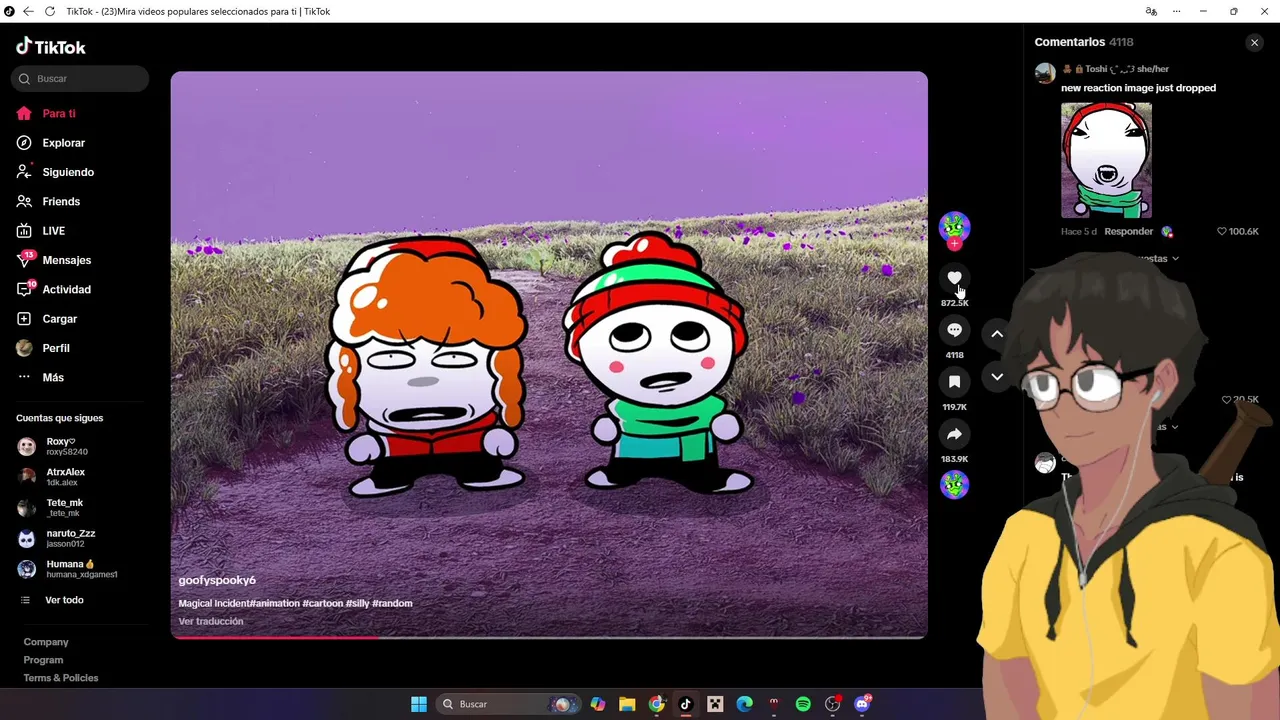Like the video with the heart icon
The height and width of the screenshot is (720, 1280).
(954, 278)
